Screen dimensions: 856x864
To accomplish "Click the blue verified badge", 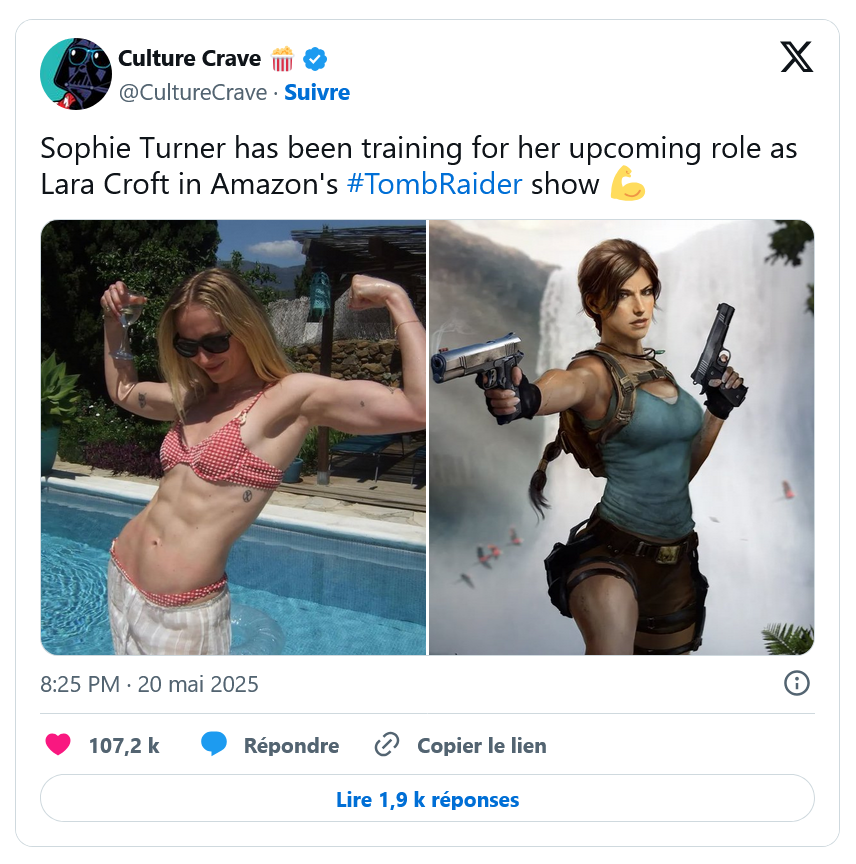I will point(315,59).
